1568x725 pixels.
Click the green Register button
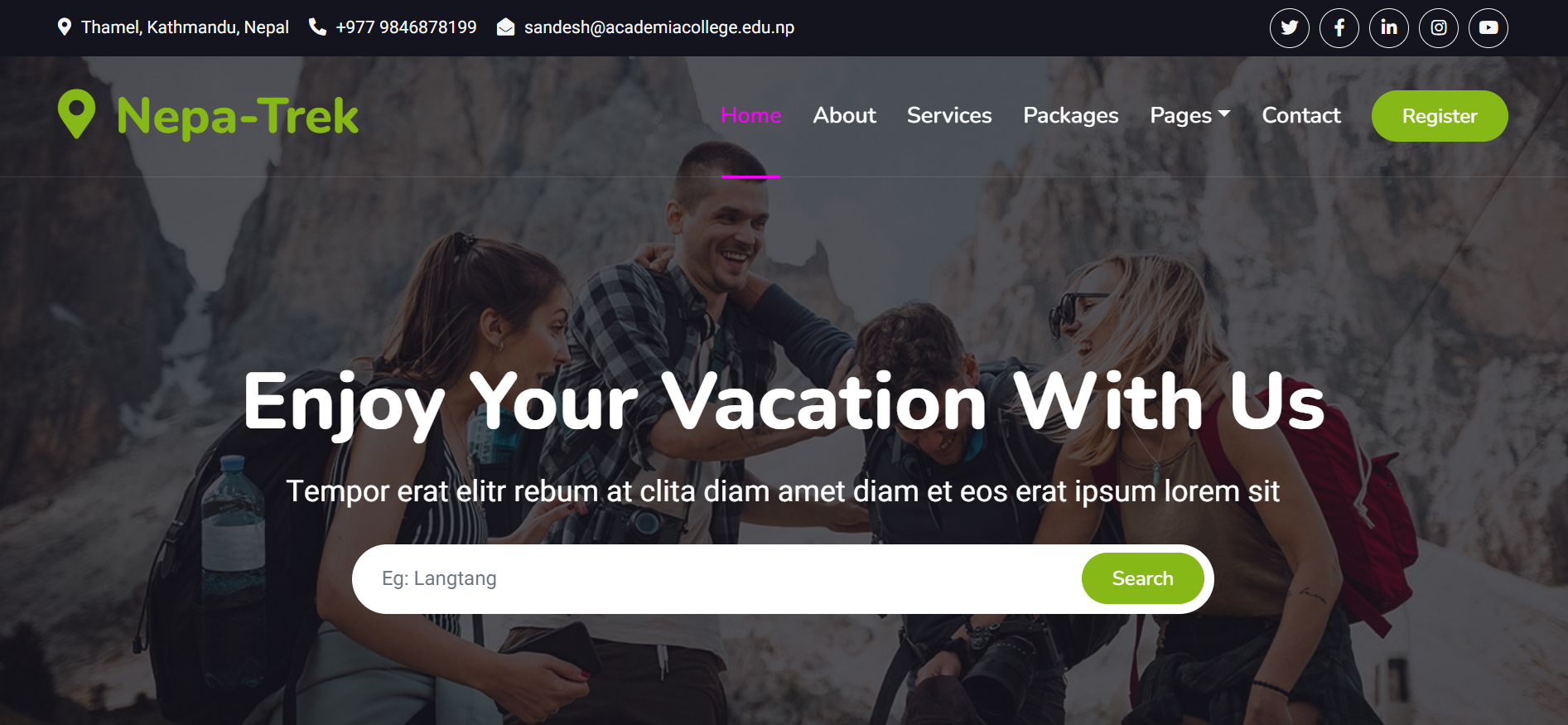tap(1440, 116)
